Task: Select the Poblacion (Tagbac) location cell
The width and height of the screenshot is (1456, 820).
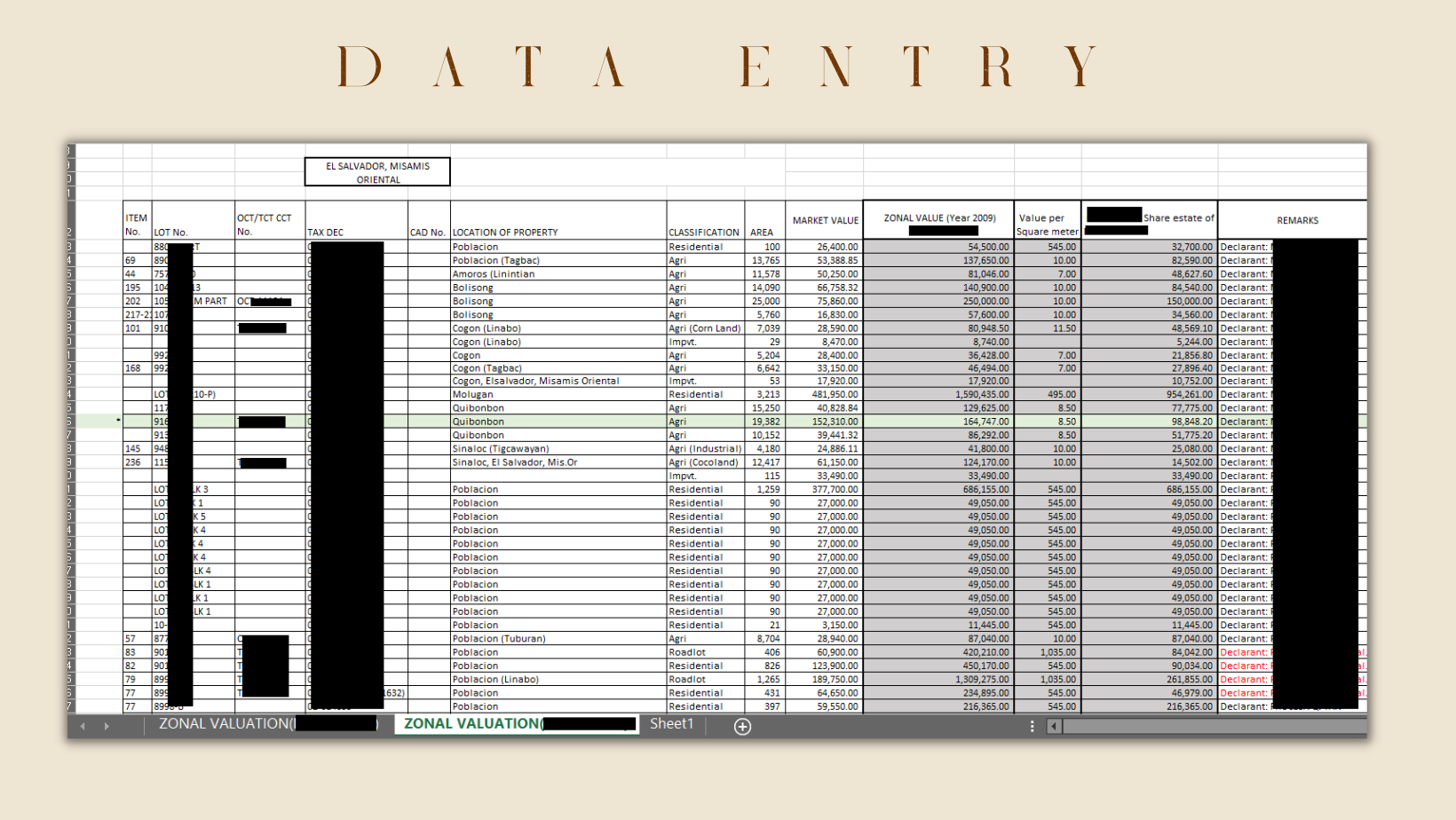Action: [558, 261]
